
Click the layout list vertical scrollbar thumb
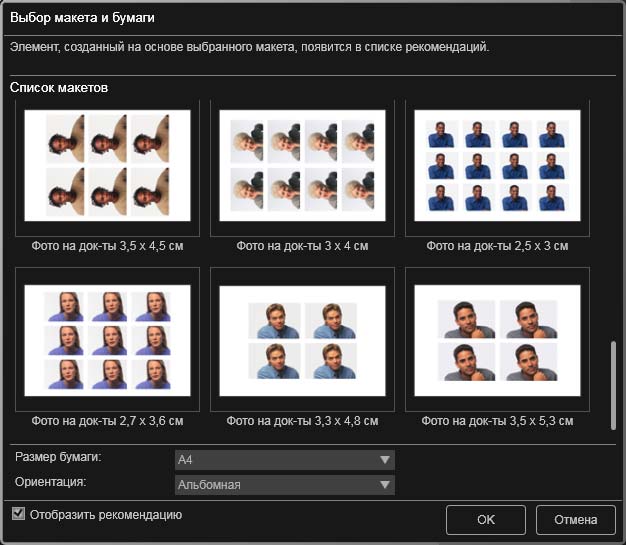coord(613,385)
